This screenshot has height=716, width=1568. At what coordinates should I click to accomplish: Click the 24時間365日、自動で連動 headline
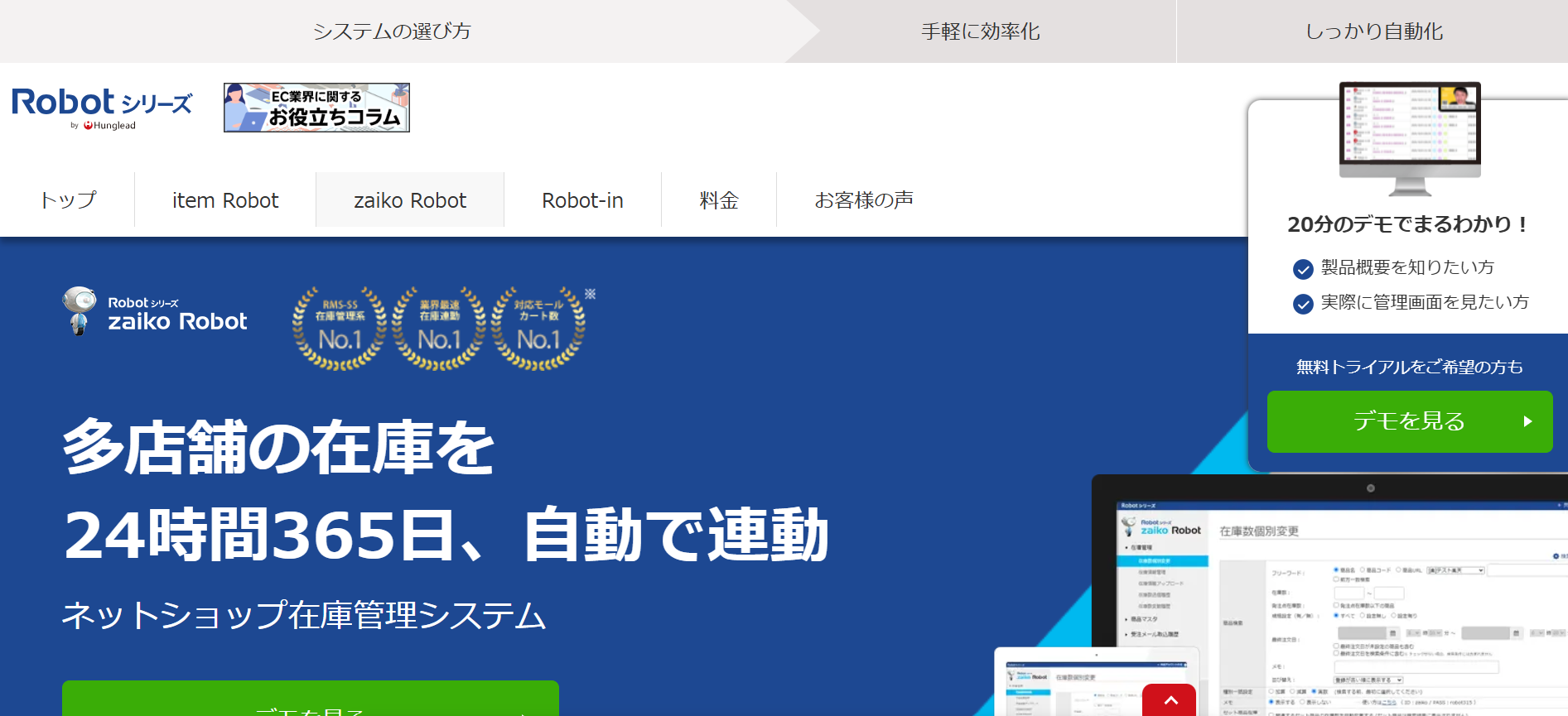click(446, 535)
